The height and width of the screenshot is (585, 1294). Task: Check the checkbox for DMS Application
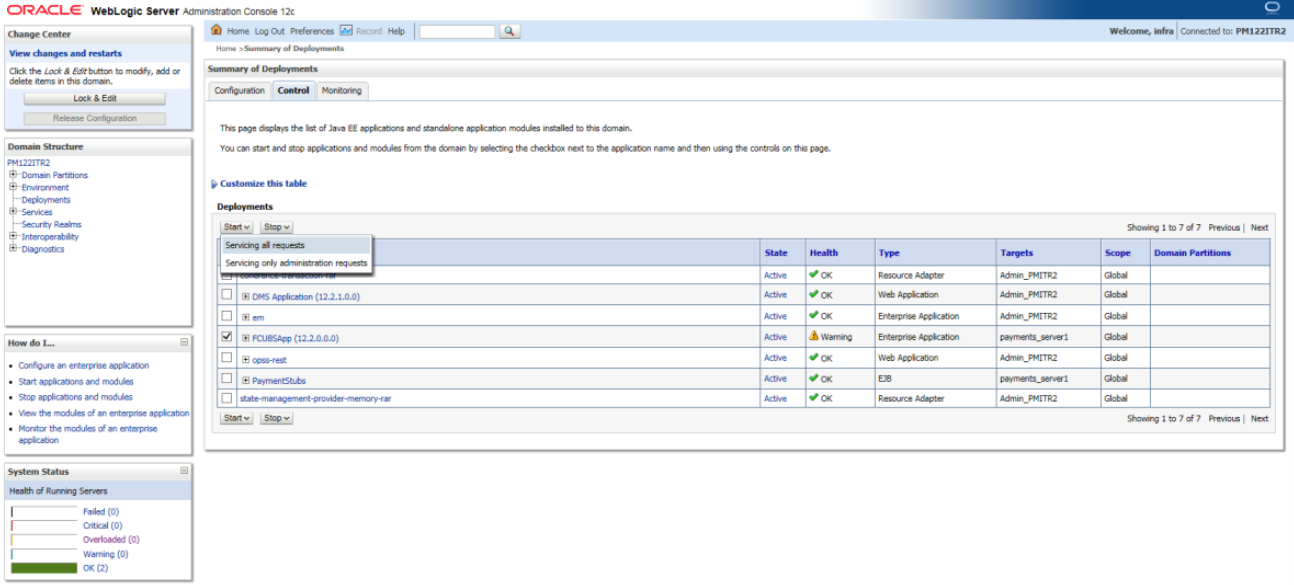pos(227,294)
